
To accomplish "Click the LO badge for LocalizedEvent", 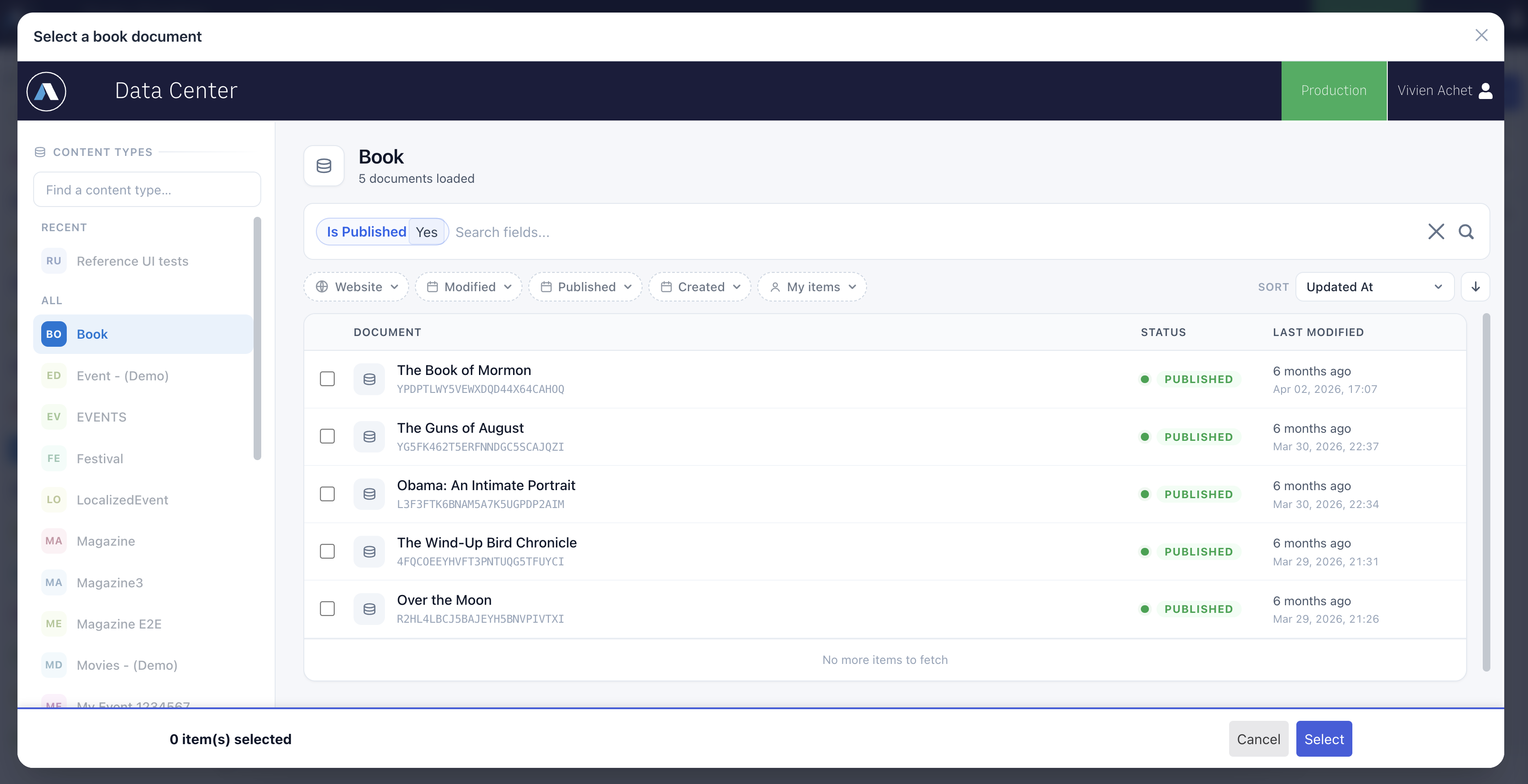I will pos(54,500).
